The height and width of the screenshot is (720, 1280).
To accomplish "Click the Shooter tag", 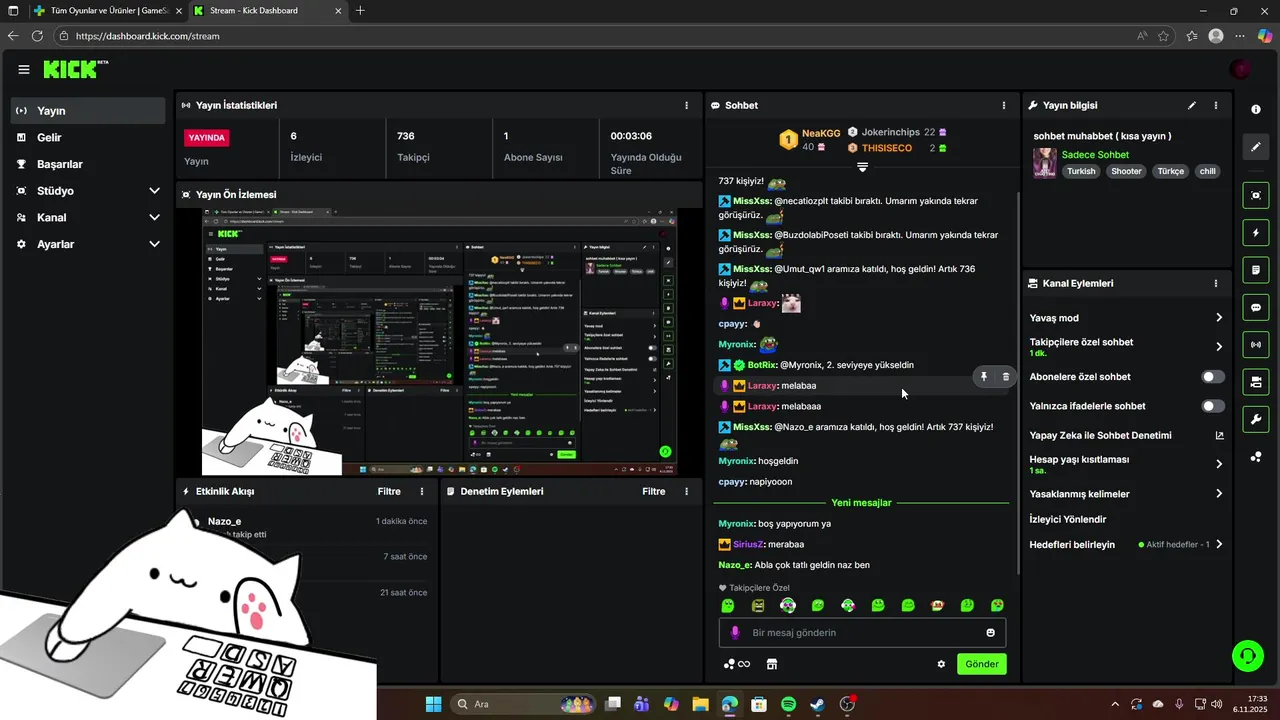I will point(1126,171).
